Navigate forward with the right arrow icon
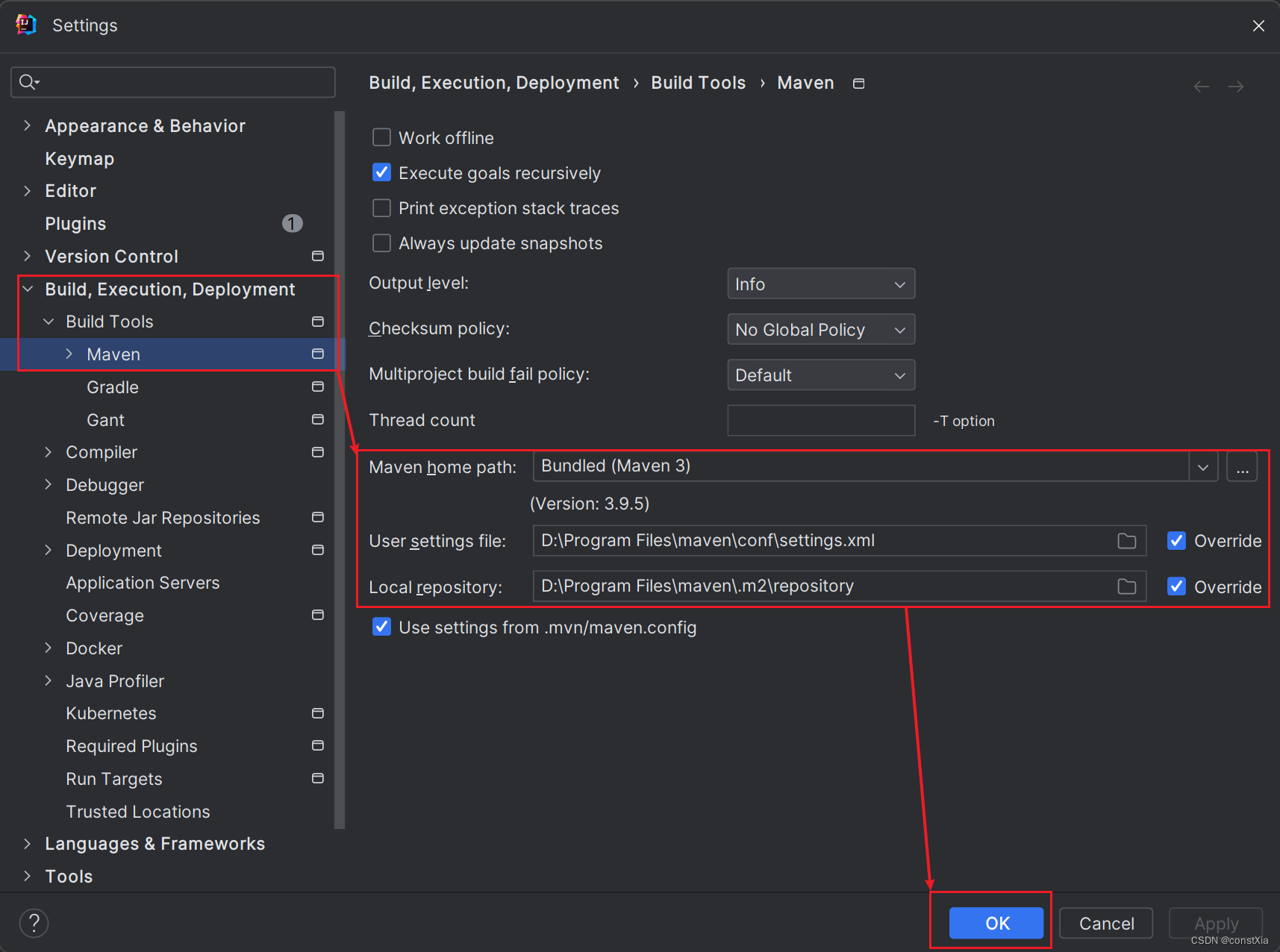1280x952 pixels. [x=1236, y=87]
